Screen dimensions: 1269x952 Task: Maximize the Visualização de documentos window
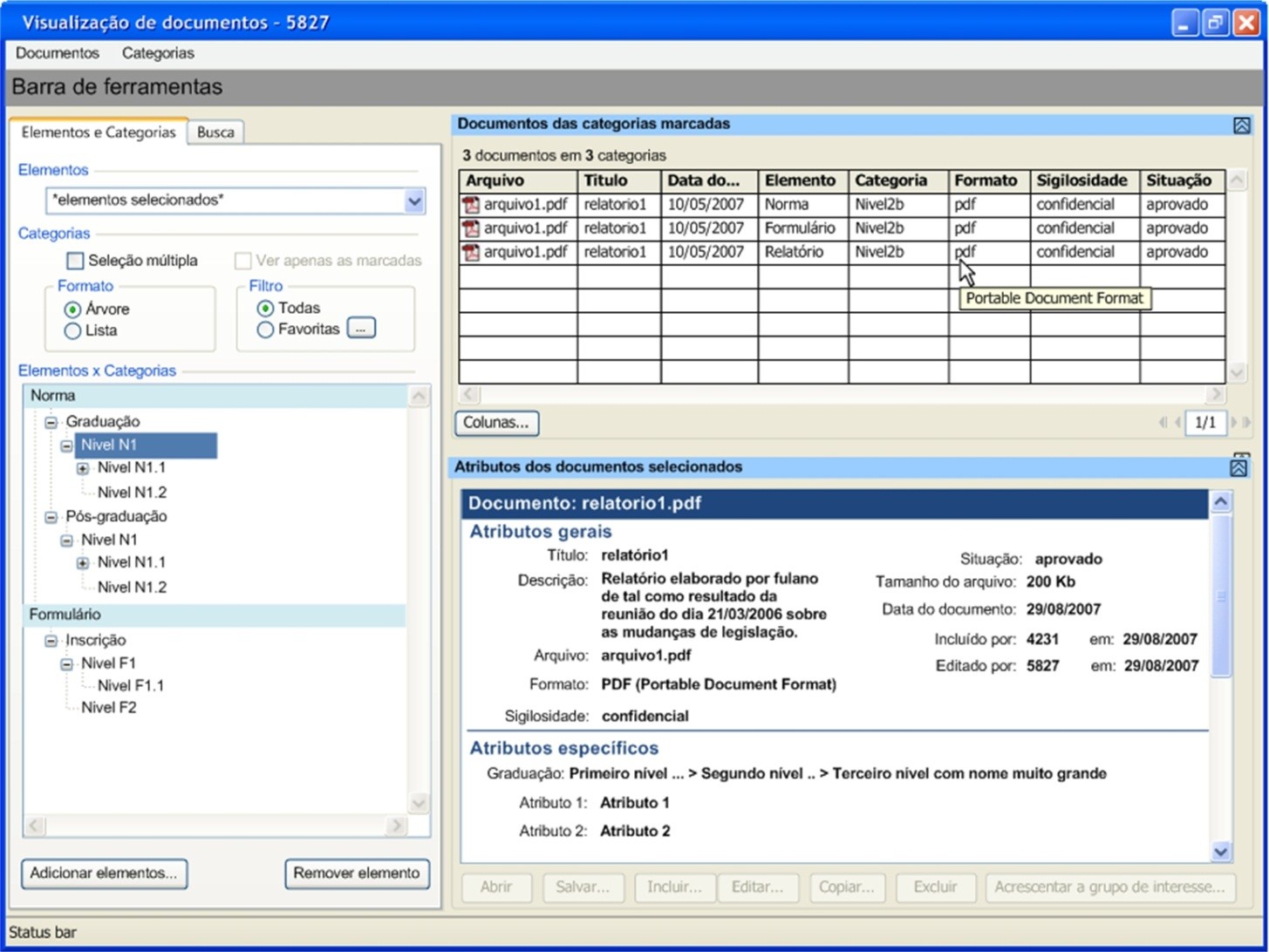pos(1214,24)
